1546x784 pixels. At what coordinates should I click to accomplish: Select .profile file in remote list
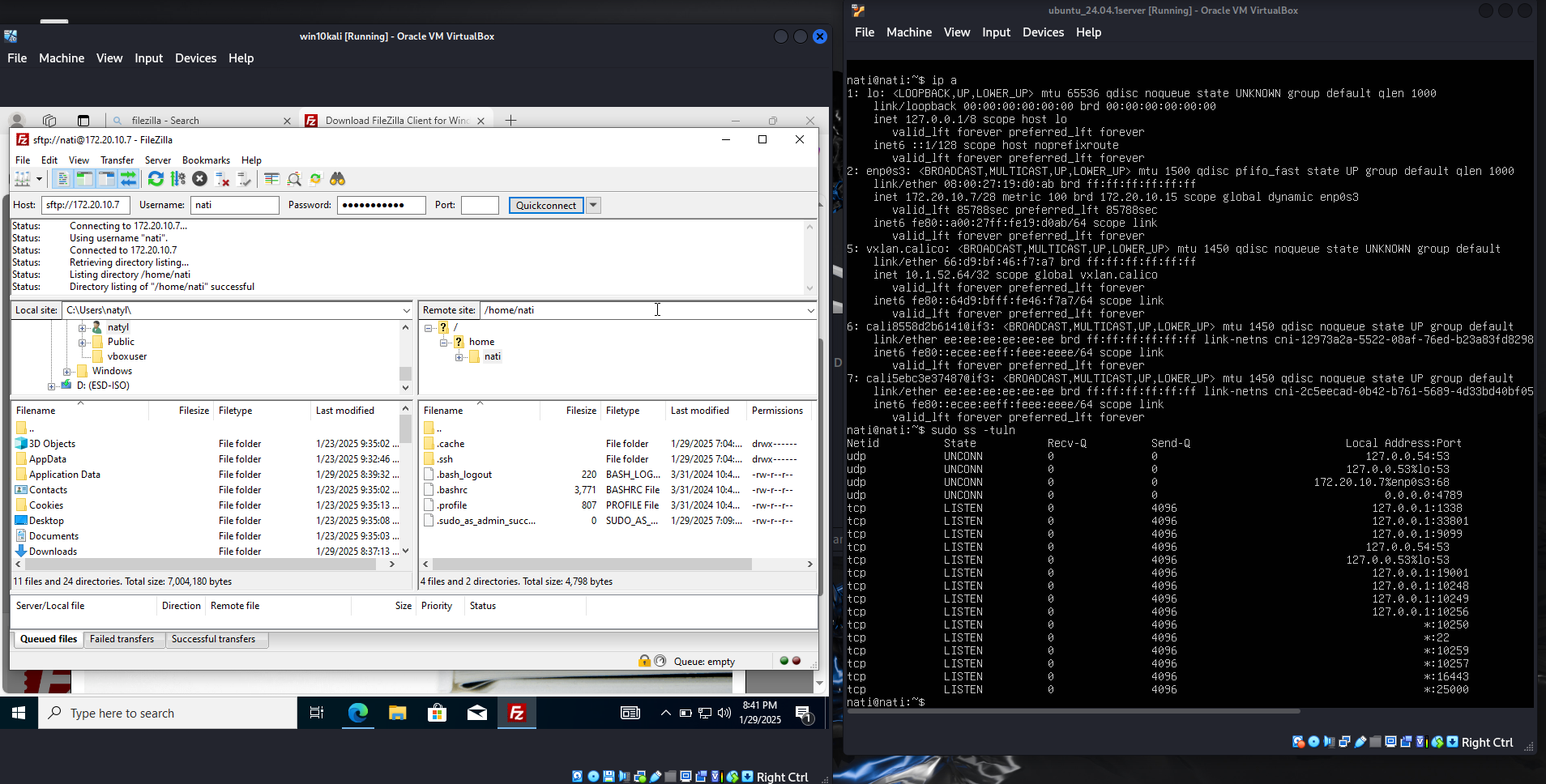[452, 505]
